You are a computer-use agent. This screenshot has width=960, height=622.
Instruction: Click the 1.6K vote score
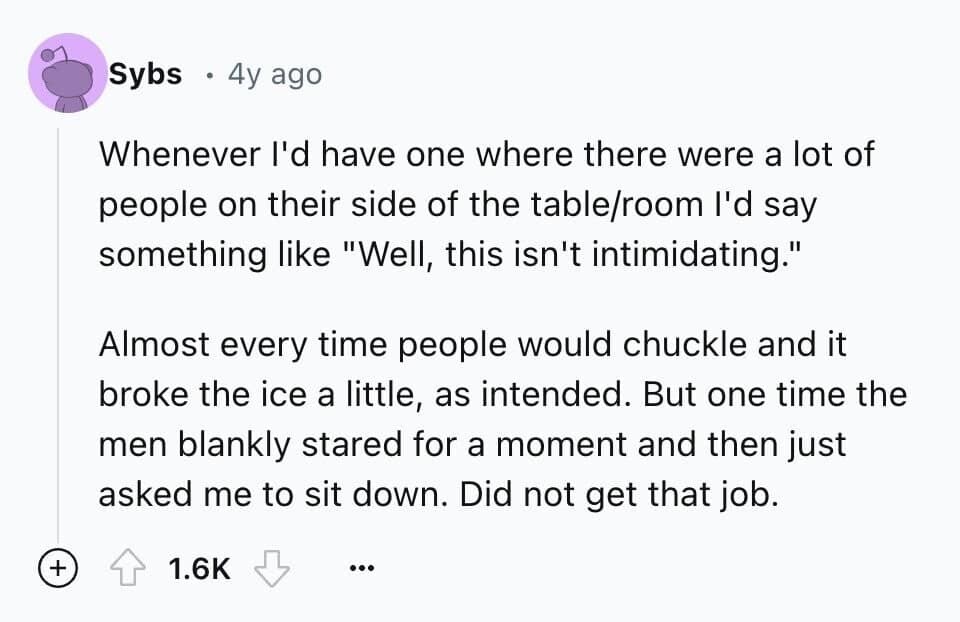[200, 570]
